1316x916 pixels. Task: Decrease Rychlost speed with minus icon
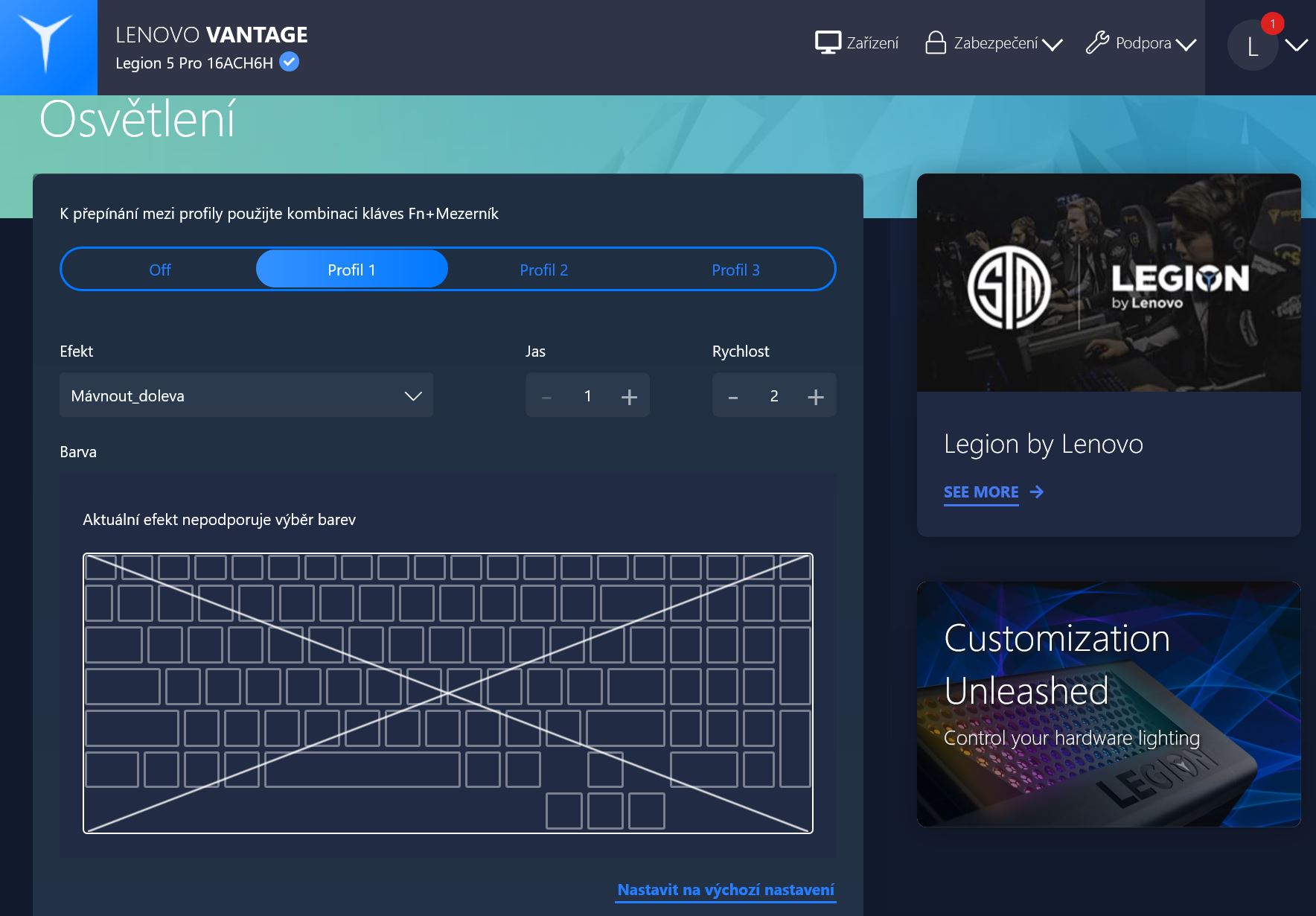(733, 397)
